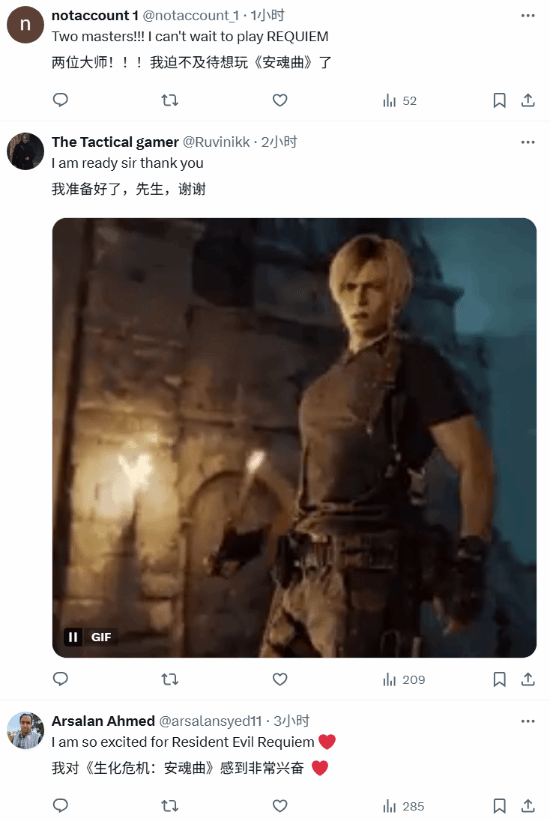Bookmark notaccount 1's tweet
Viewport: 550px width, 821px height.
click(x=500, y=101)
